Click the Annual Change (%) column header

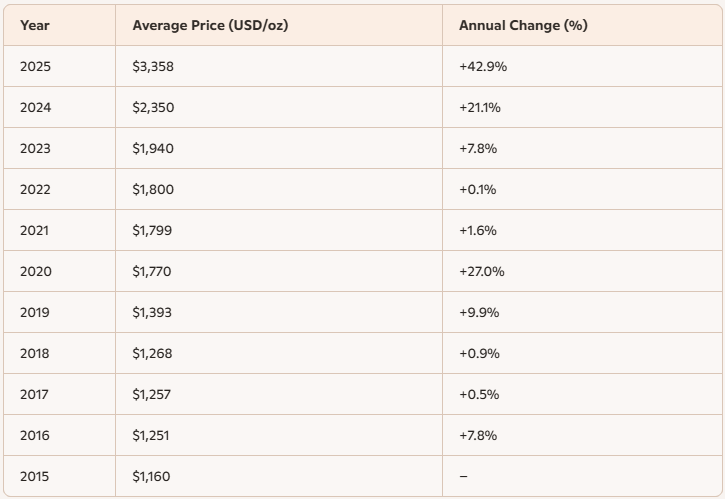tap(522, 25)
